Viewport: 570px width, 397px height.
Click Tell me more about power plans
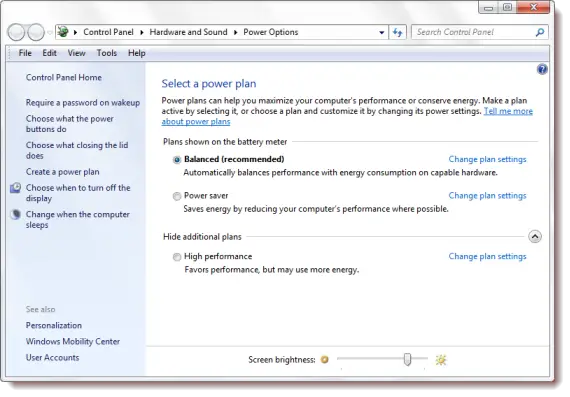pos(347,116)
